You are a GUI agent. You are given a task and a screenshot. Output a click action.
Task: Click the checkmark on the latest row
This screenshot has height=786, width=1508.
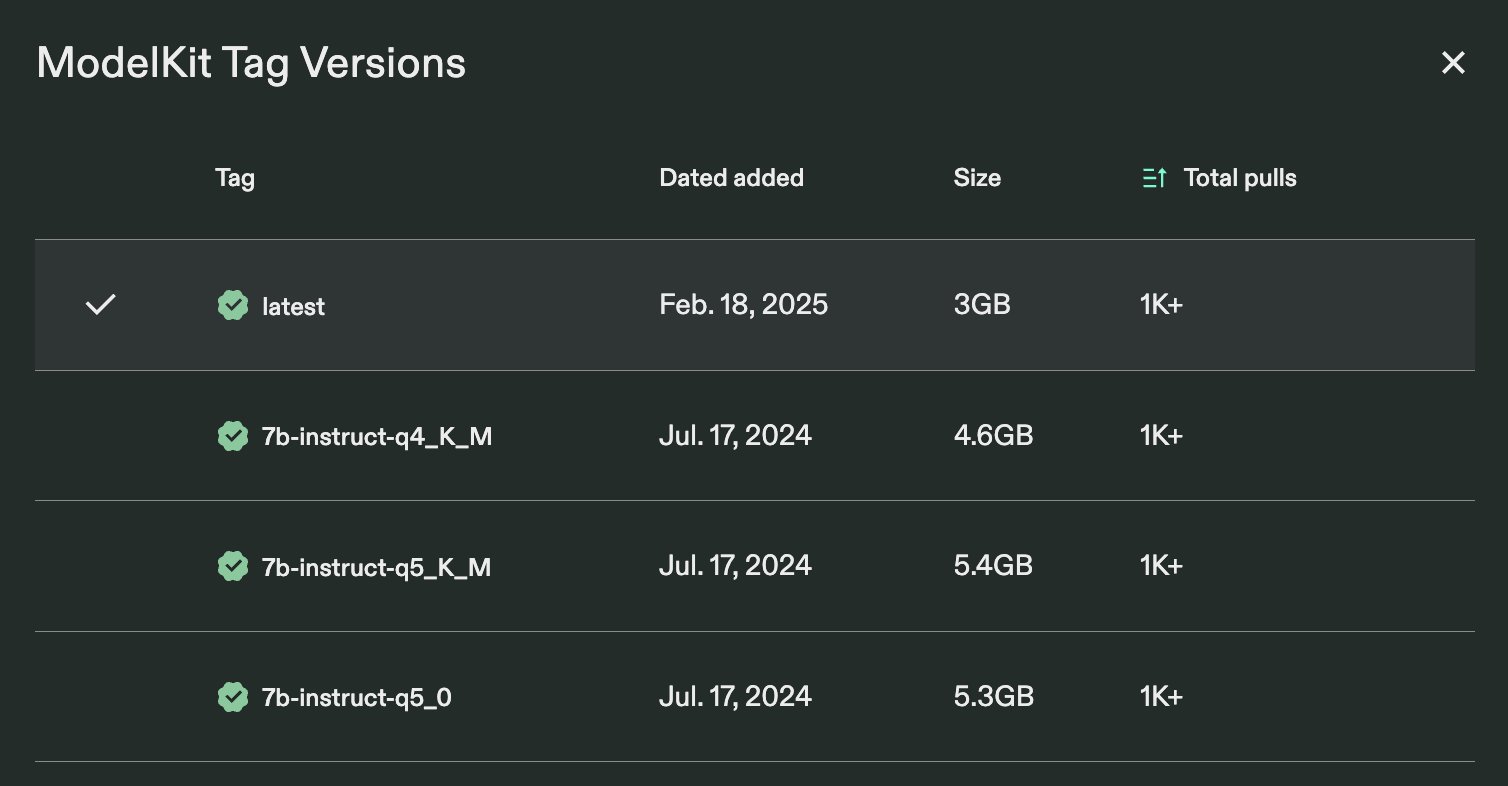tap(100, 305)
